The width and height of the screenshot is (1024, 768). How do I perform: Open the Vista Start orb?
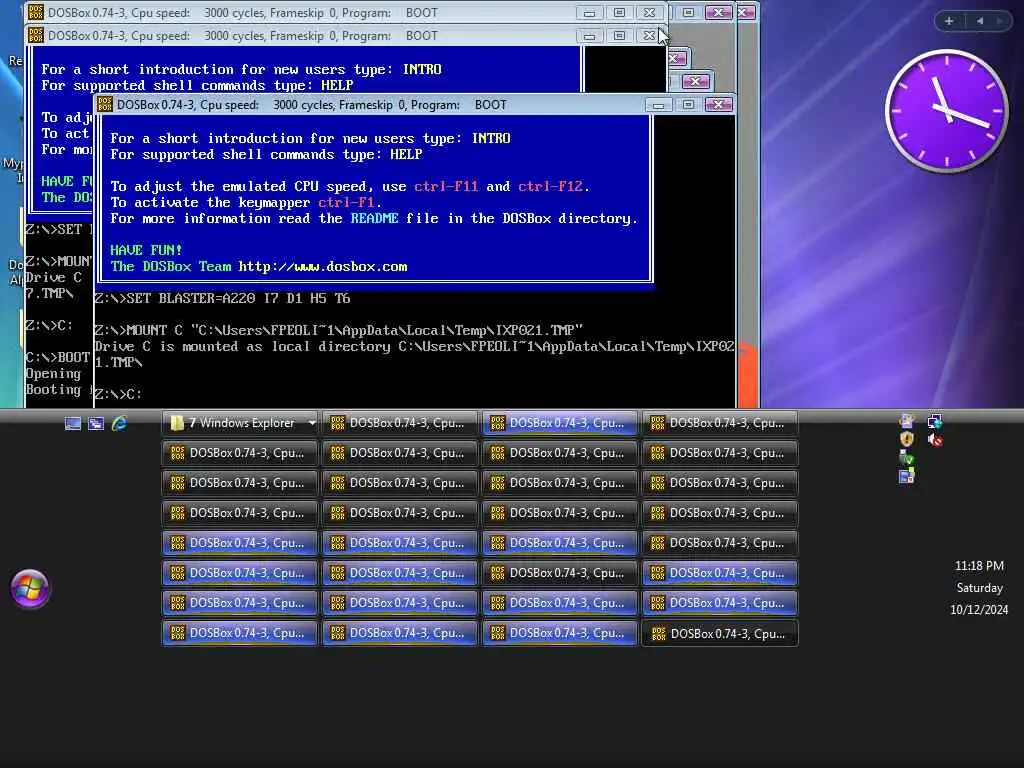click(x=29, y=588)
